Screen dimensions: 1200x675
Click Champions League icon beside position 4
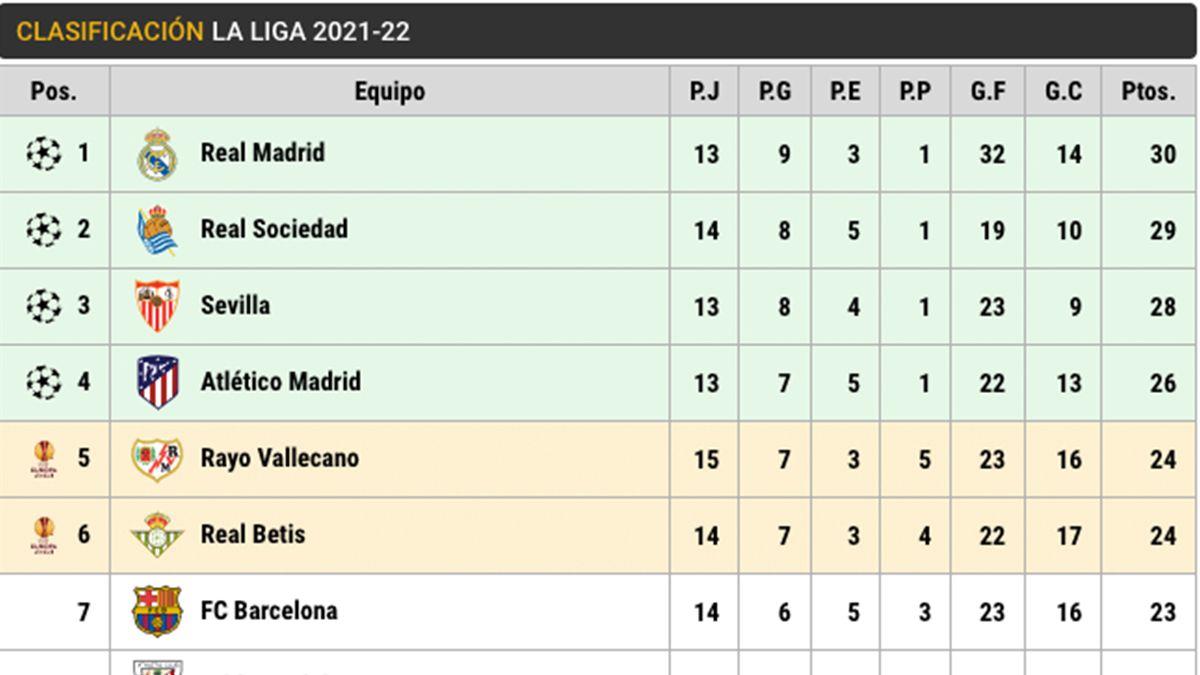43,382
